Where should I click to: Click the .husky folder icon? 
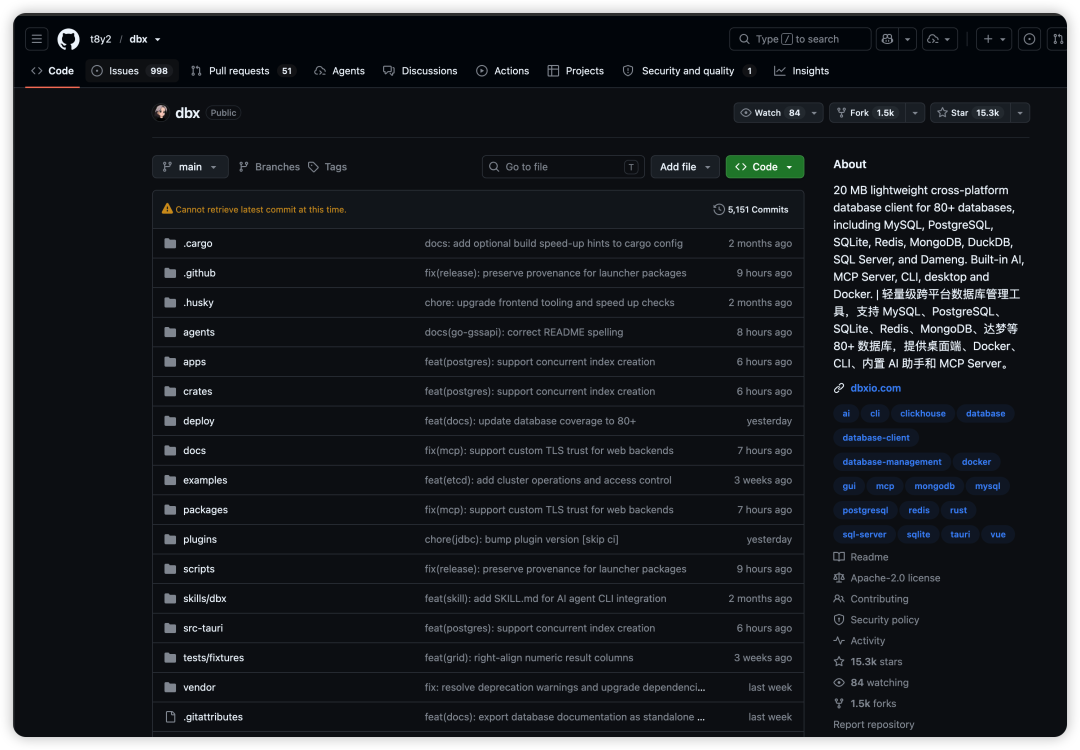tap(170, 302)
